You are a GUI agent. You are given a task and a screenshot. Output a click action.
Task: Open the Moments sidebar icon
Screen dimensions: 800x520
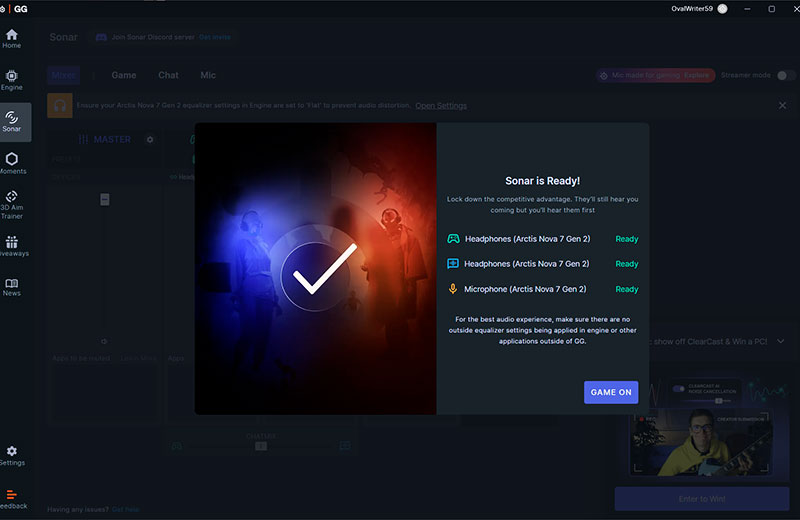tap(12, 163)
